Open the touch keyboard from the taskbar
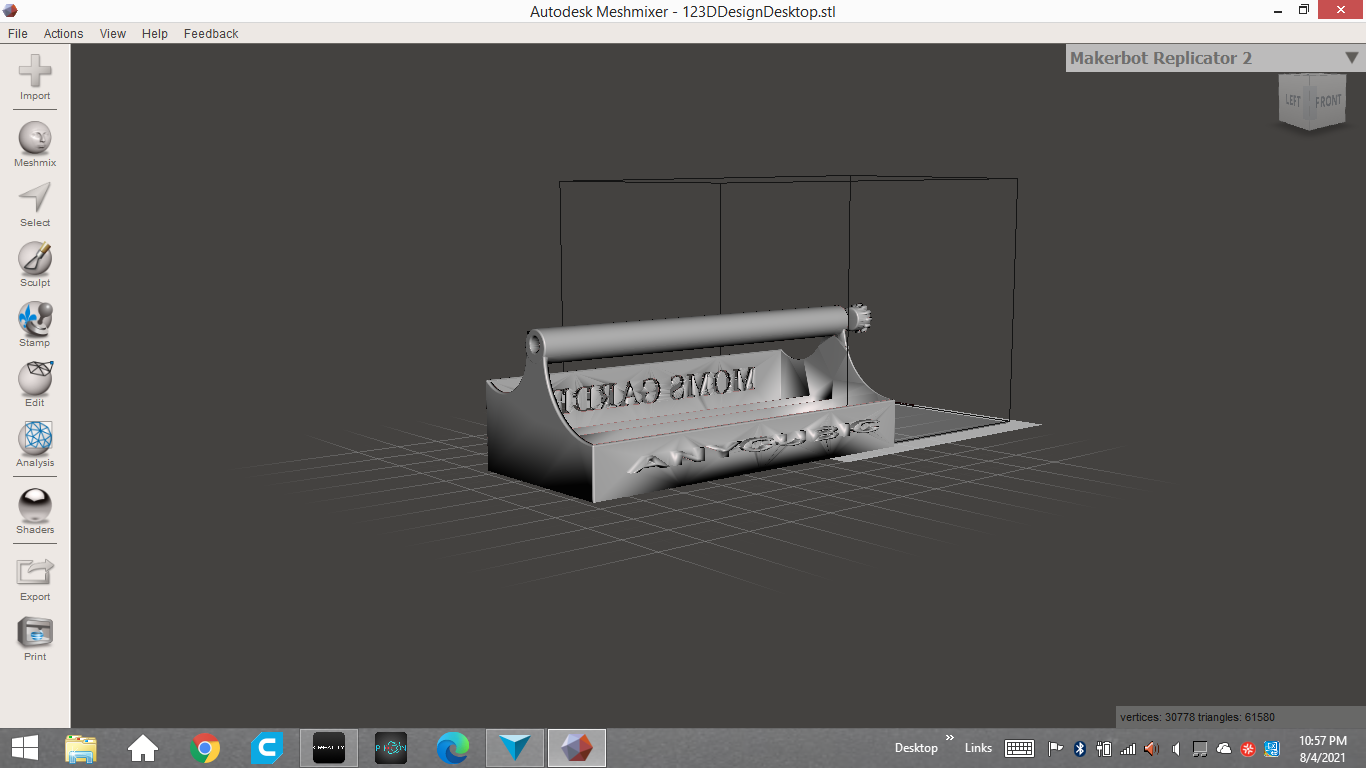 pyautogui.click(x=1019, y=748)
